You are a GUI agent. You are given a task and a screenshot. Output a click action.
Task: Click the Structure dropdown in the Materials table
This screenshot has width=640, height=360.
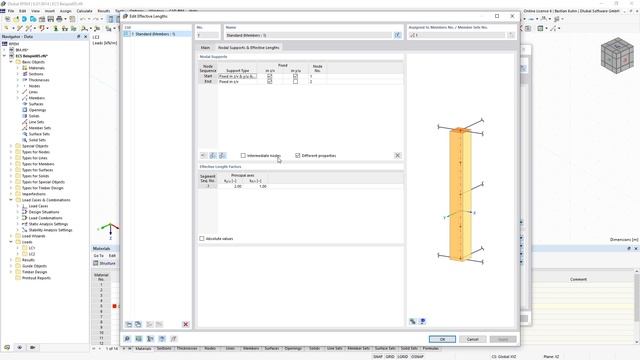(x=105, y=263)
